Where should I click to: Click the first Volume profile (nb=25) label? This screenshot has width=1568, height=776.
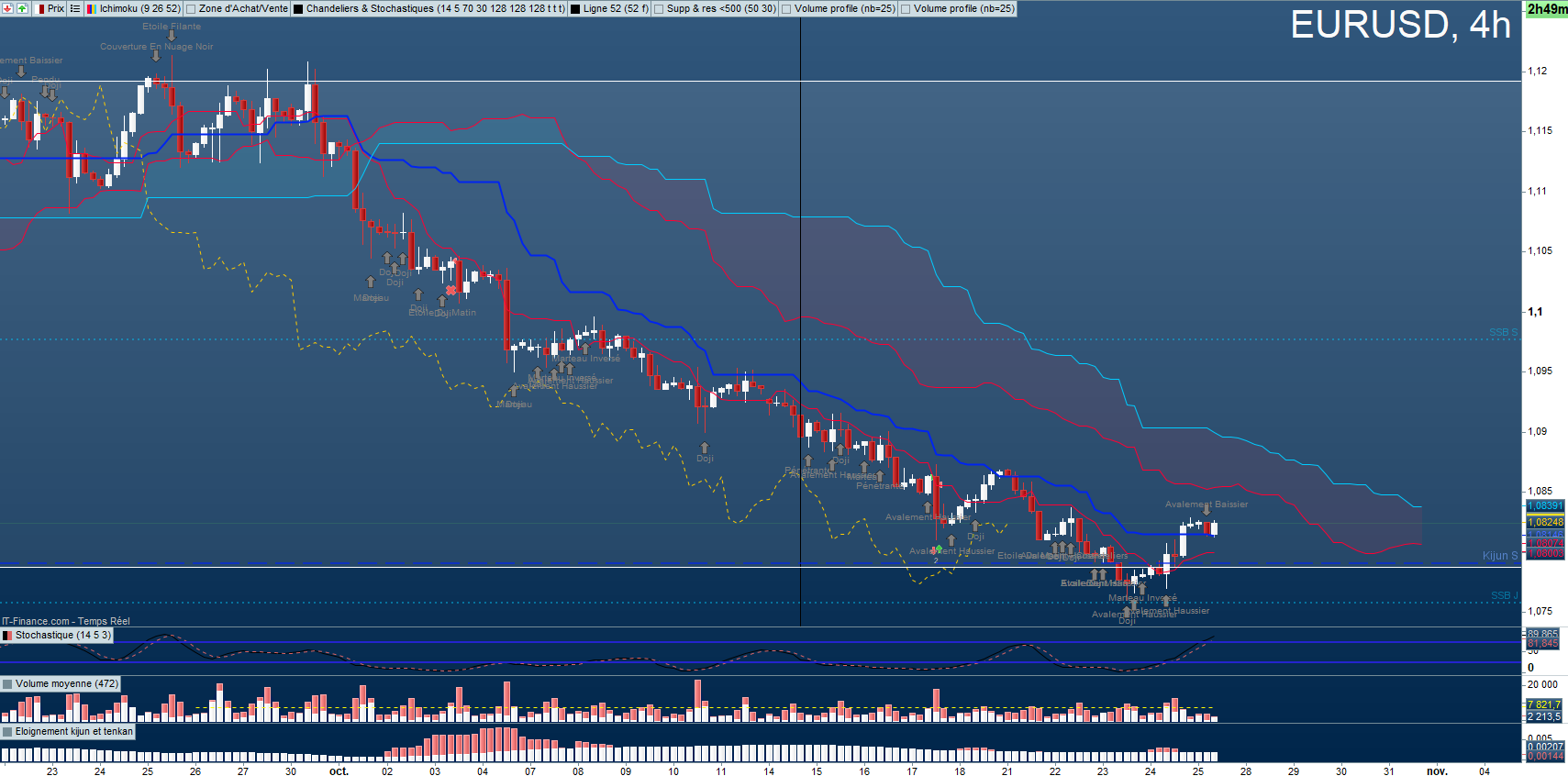click(845, 8)
